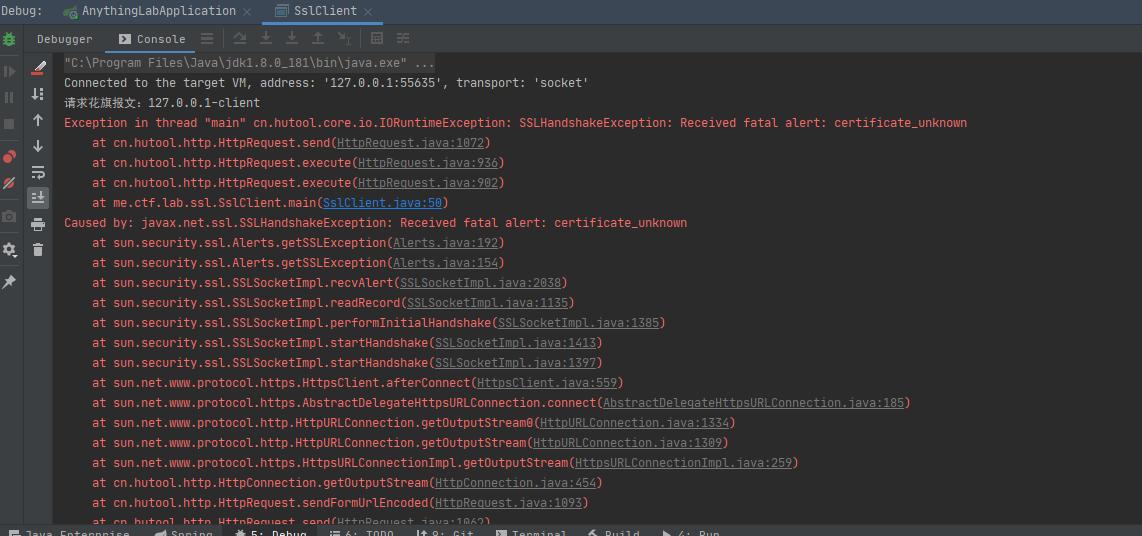1142x536 pixels.
Task: Open SSLSocketImpl.java:1385 link
Action: click(x=578, y=323)
